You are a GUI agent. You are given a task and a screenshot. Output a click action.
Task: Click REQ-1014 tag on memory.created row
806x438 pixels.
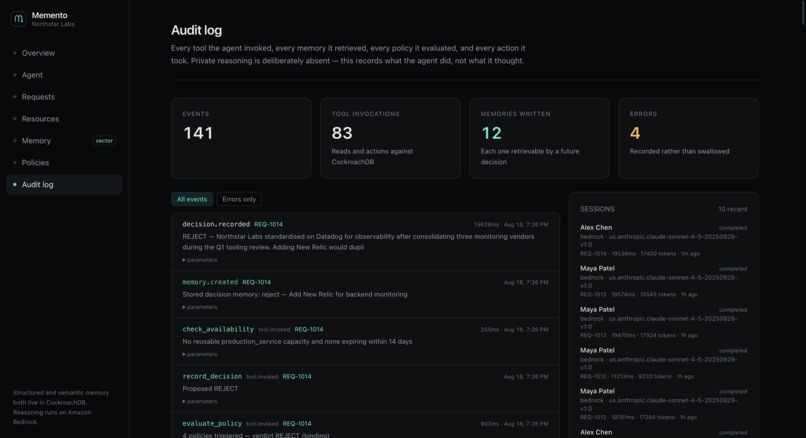pos(257,282)
